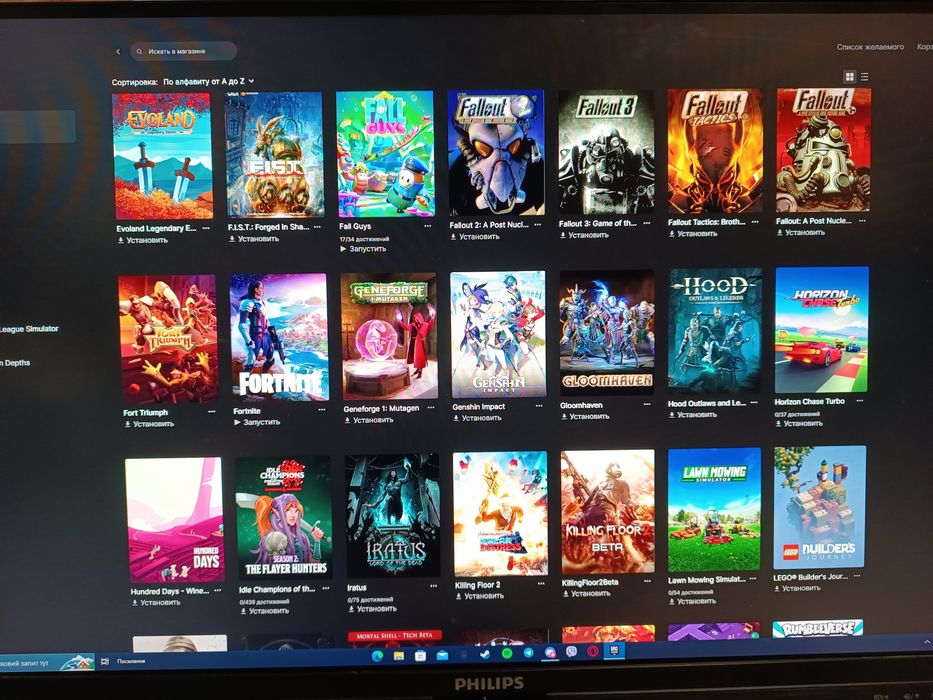This screenshot has width=933, height=700.
Task: Click download icon under Hood Outlaws and Legends
Action: (x=672, y=415)
